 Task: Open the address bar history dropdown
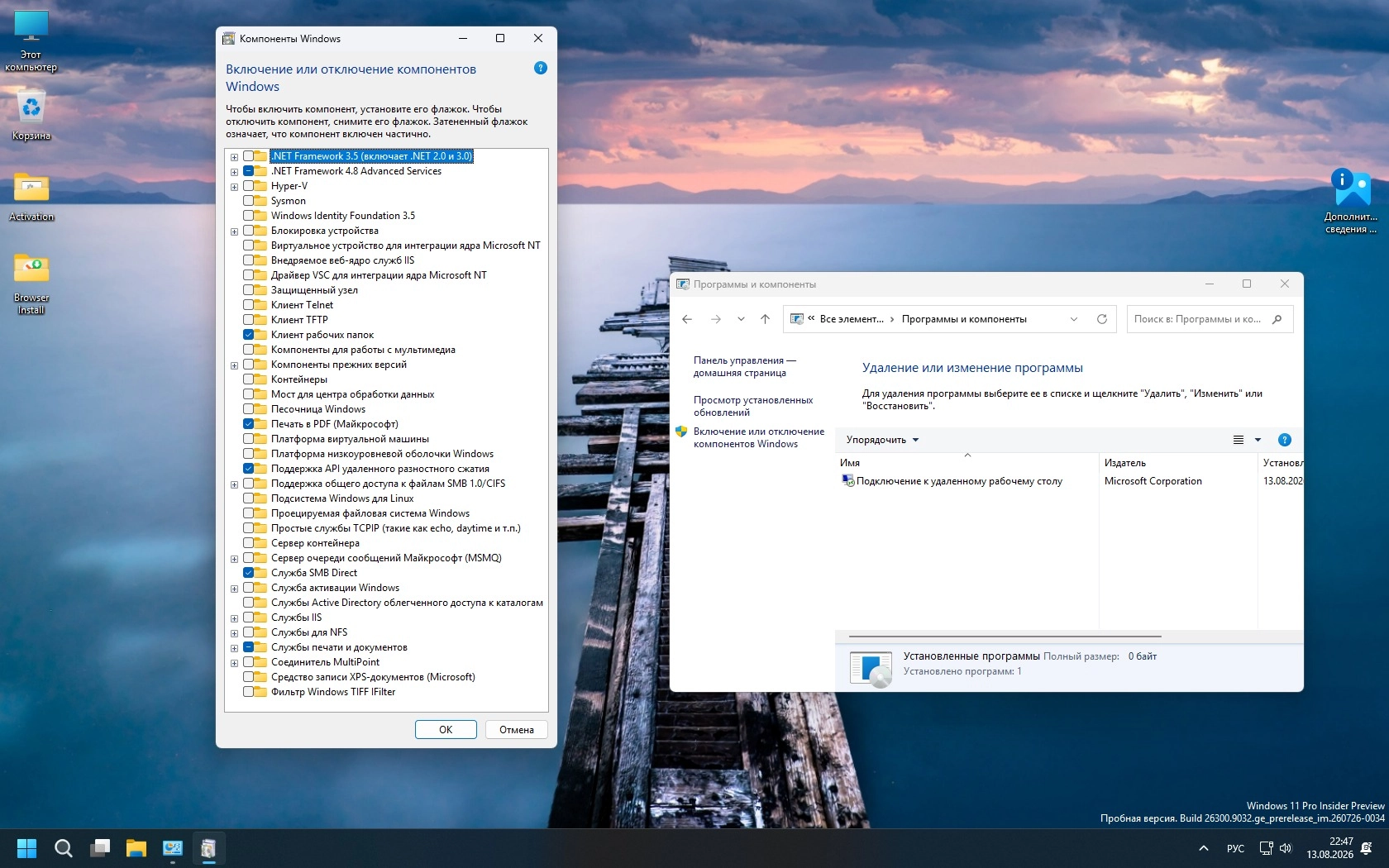(x=1074, y=319)
